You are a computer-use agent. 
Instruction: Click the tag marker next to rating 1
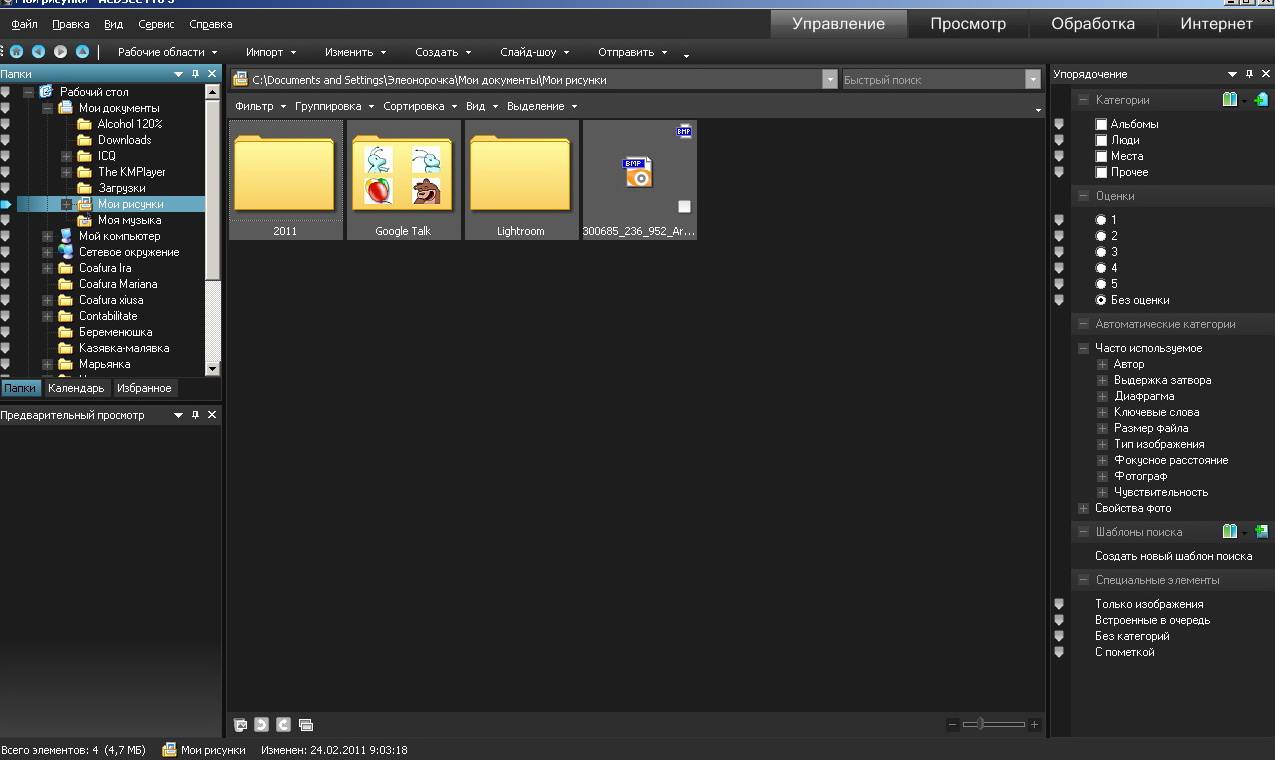[1059, 220]
